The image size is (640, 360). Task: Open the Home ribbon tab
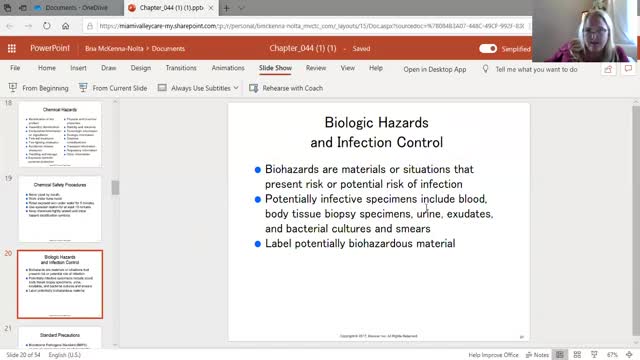tap(47, 68)
